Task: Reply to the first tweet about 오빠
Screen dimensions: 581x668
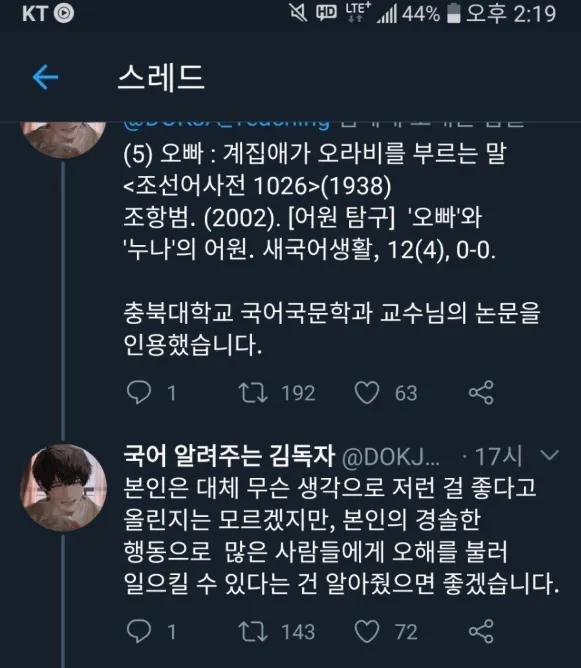Action: [x=139, y=392]
